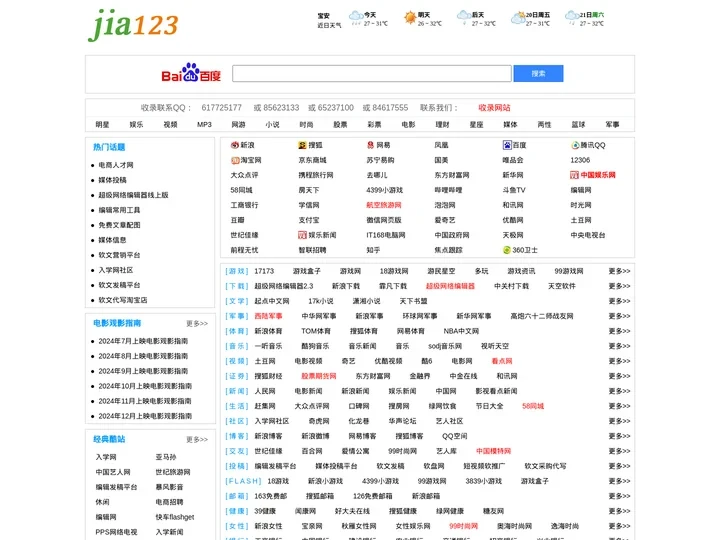Screen dimensions: 720x540
Task: Open the 12306 link
Action: point(580,160)
